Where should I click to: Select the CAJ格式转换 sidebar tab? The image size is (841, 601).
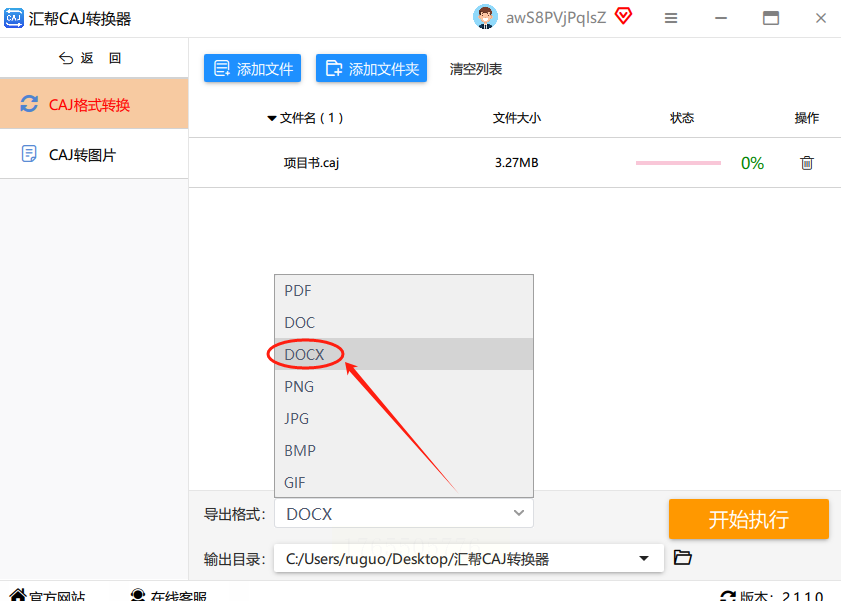coord(94,104)
